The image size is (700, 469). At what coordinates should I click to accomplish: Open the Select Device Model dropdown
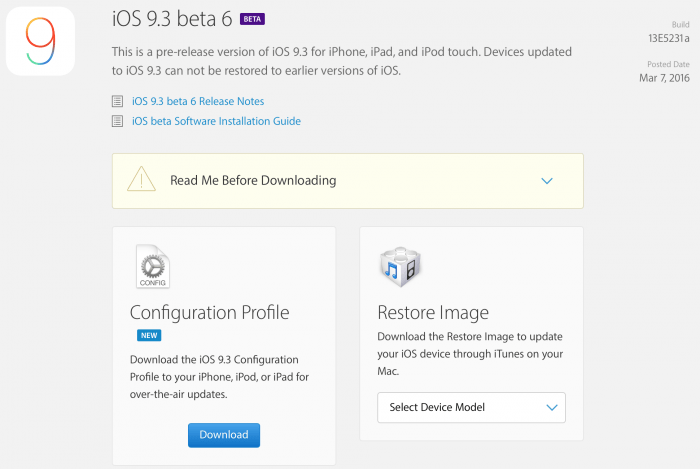click(471, 407)
